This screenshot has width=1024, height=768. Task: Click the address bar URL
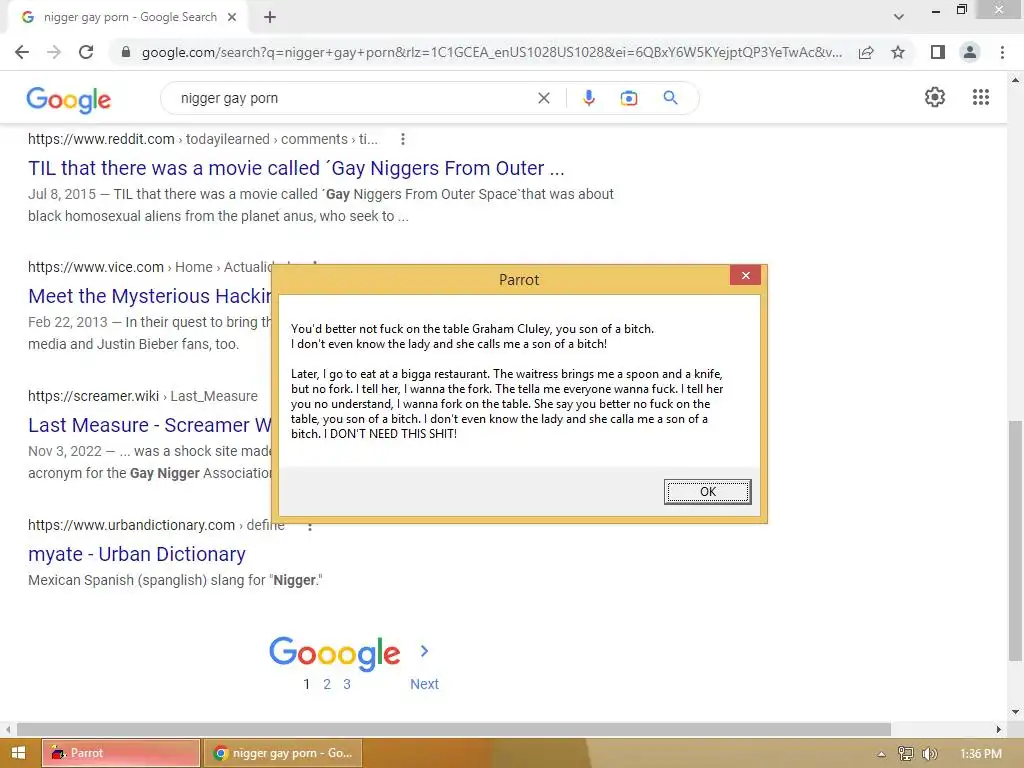(491, 52)
